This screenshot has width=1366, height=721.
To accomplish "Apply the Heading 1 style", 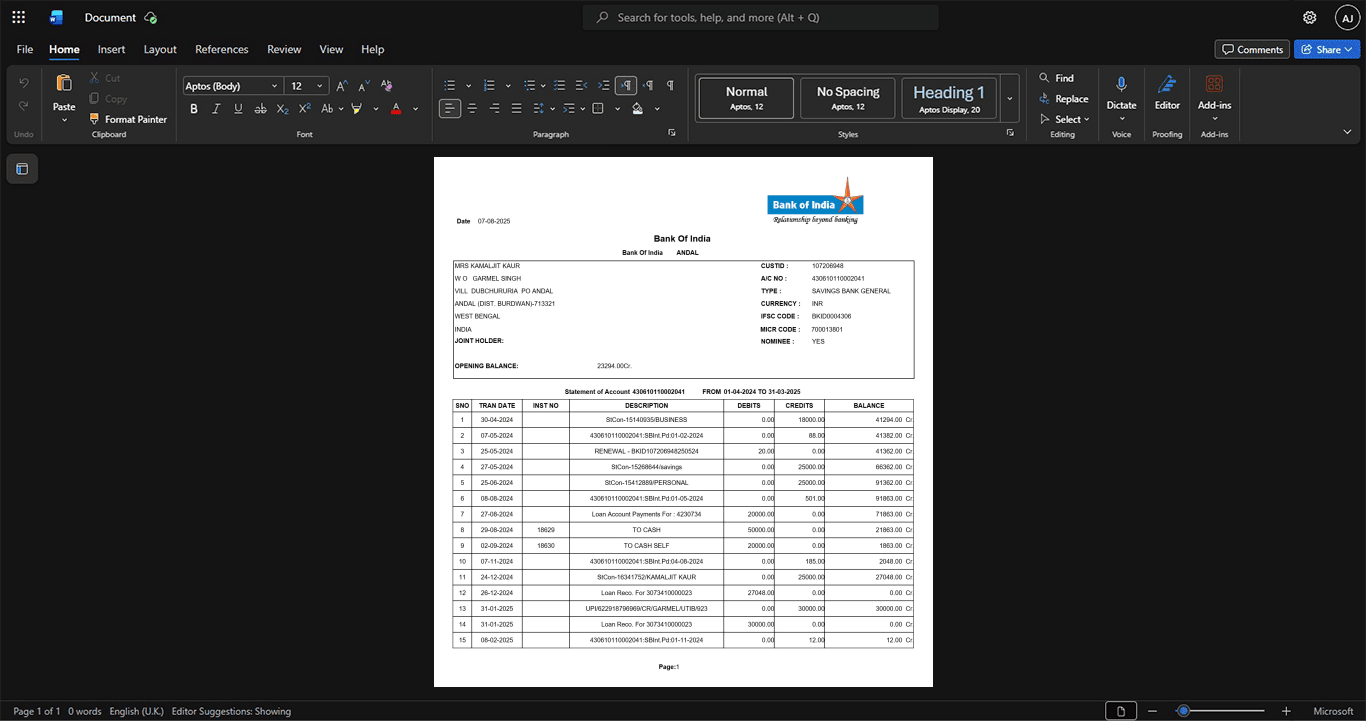I will click(949, 98).
